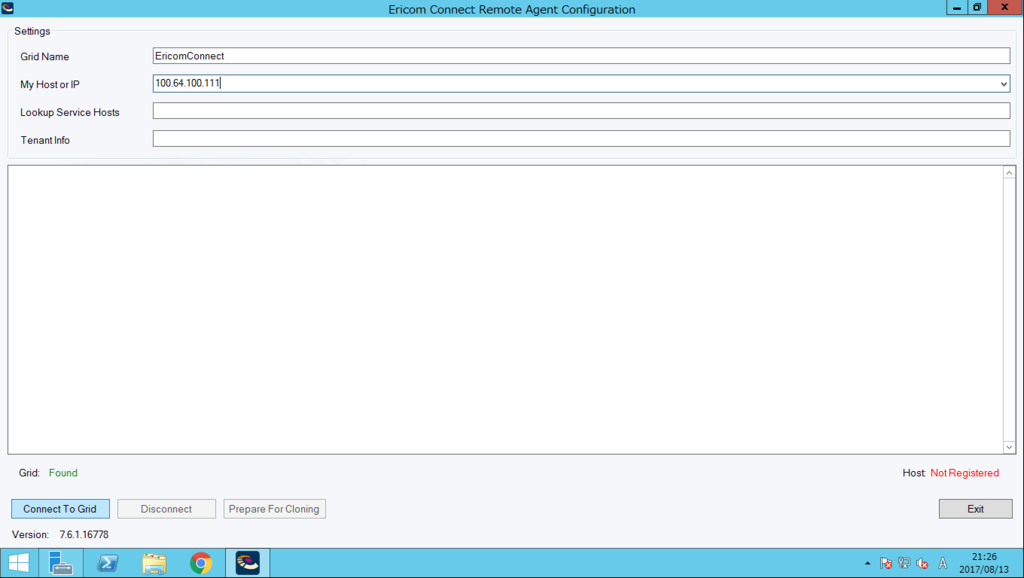This screenshot has height=578, width=1024.
Task: Click Connect To Grid button
Action: coord(60,509)
